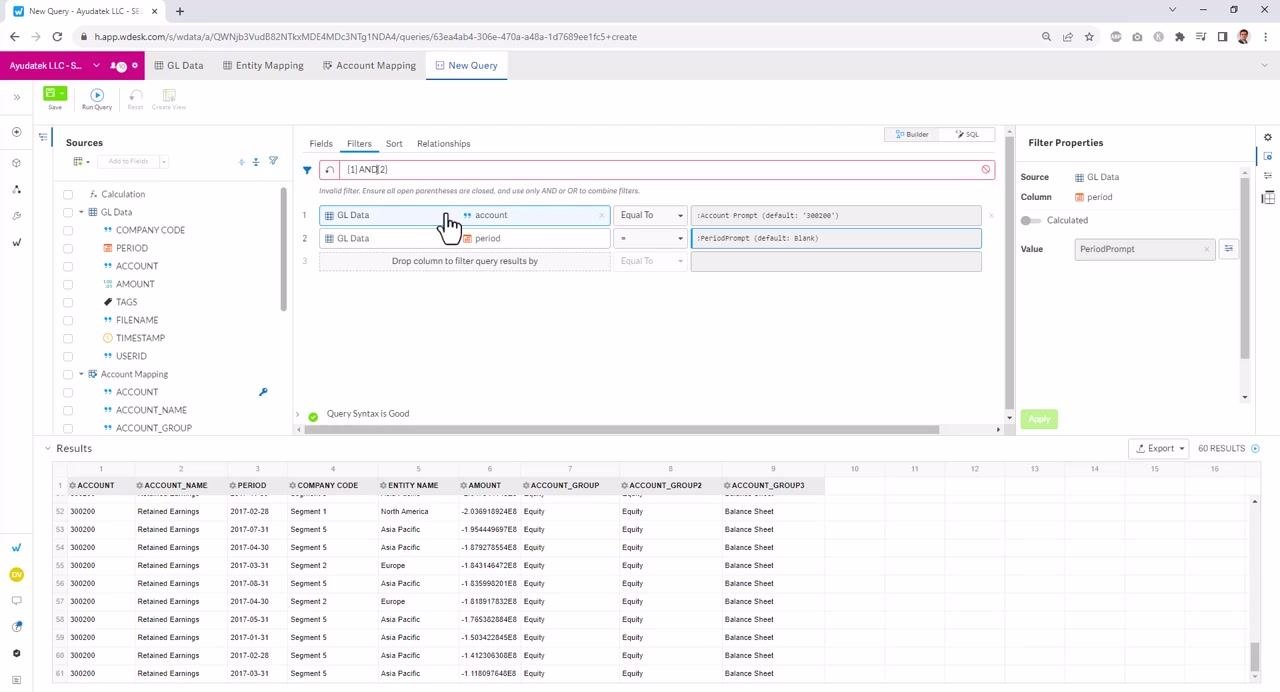Delete filter row 1 with outer X
Image resolution: width=1280 pixels, height=692 pixels.
click(x=991, y=215)
